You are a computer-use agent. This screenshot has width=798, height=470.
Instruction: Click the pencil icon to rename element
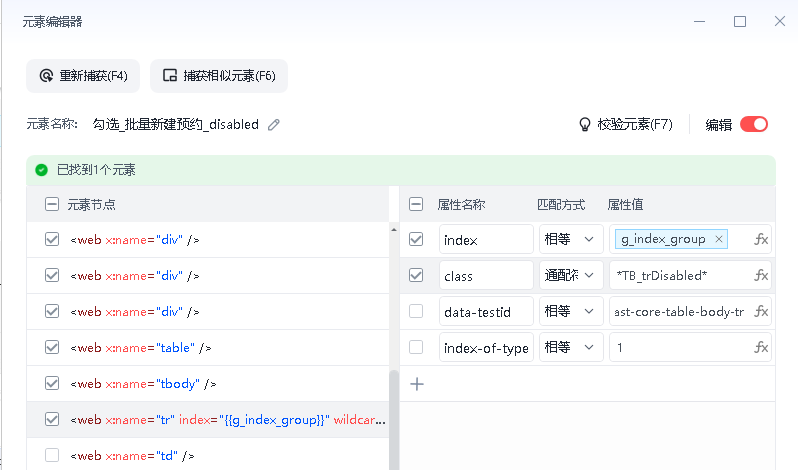(x=274, y=125)
